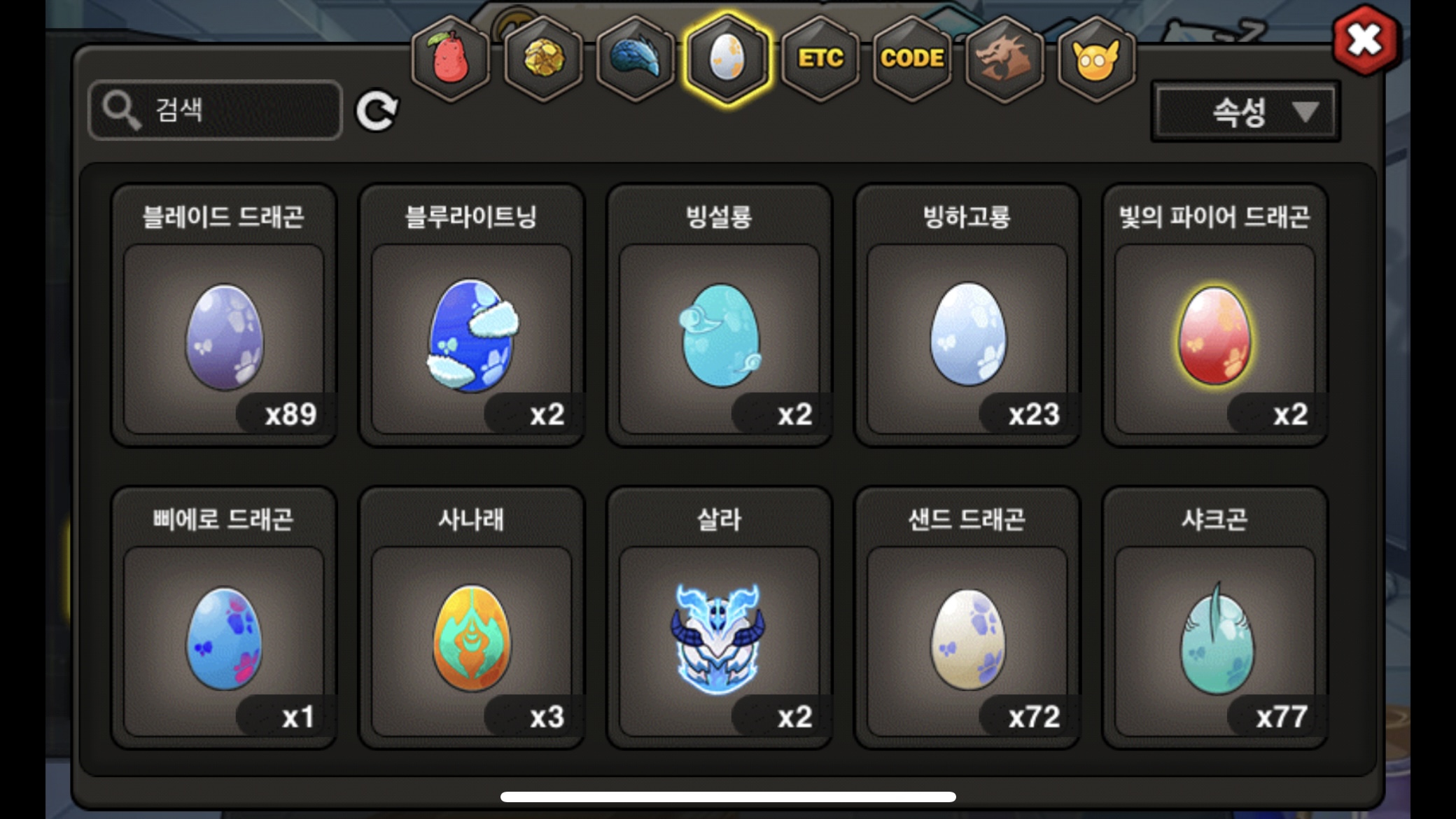Select the 빙하고룡 egg with x23

pyautogui.click(x=967, y=316)
